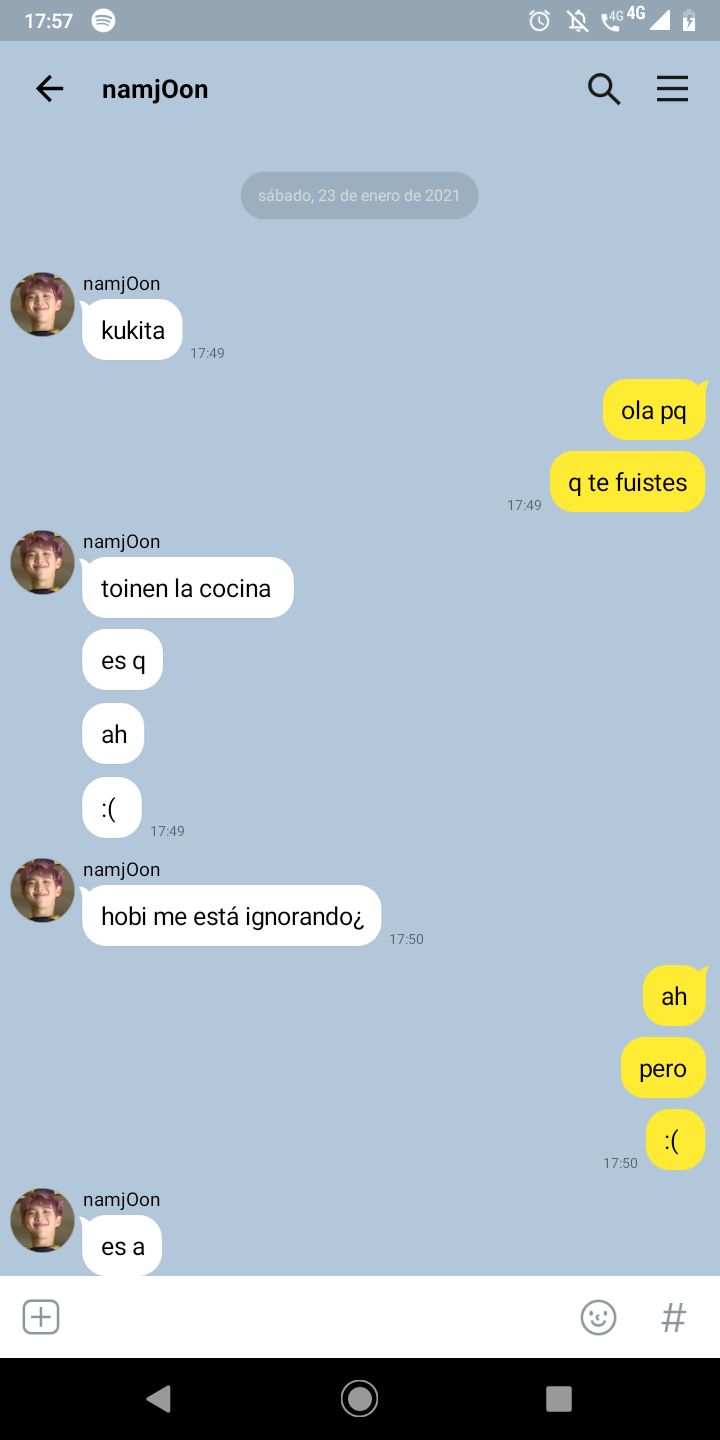Tap the 'hobi me está ignorando¿' message
This screenshot has height=1440, width=720.
(x=232, y=916)
